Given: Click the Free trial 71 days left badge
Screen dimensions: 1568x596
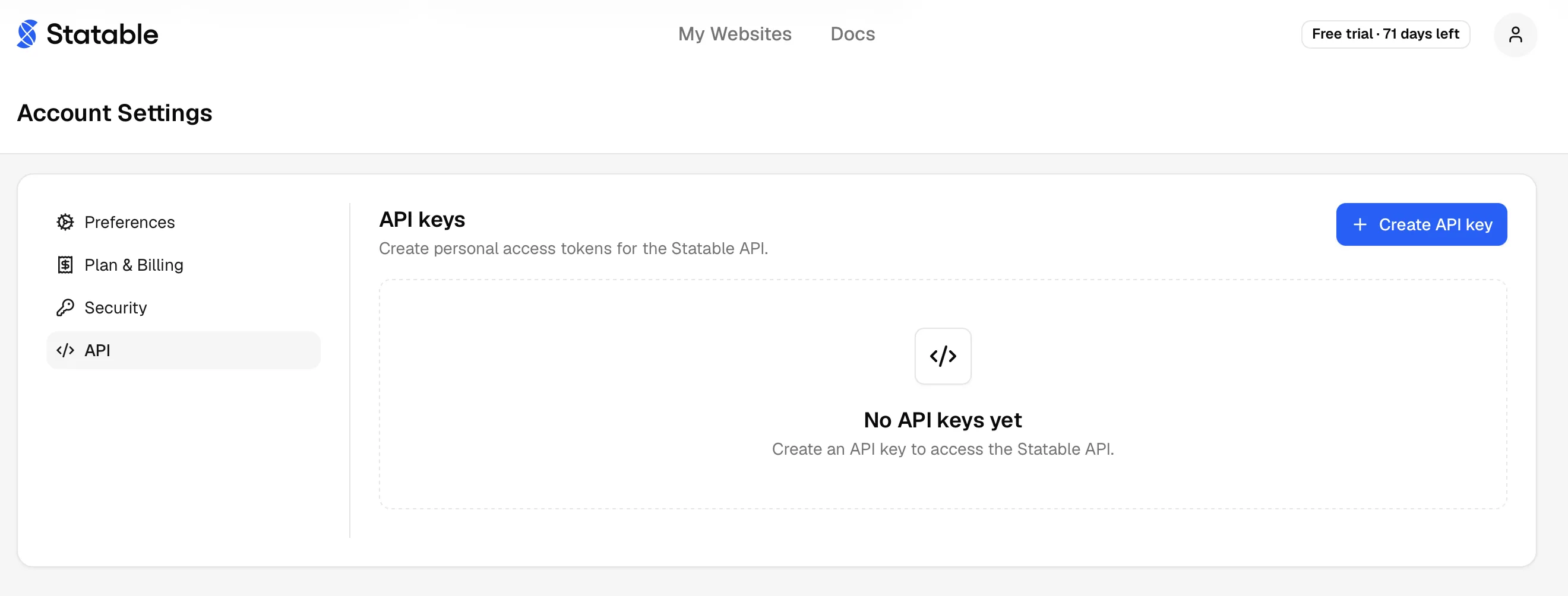Looking at the screenshot, I should pos(1386,34).
